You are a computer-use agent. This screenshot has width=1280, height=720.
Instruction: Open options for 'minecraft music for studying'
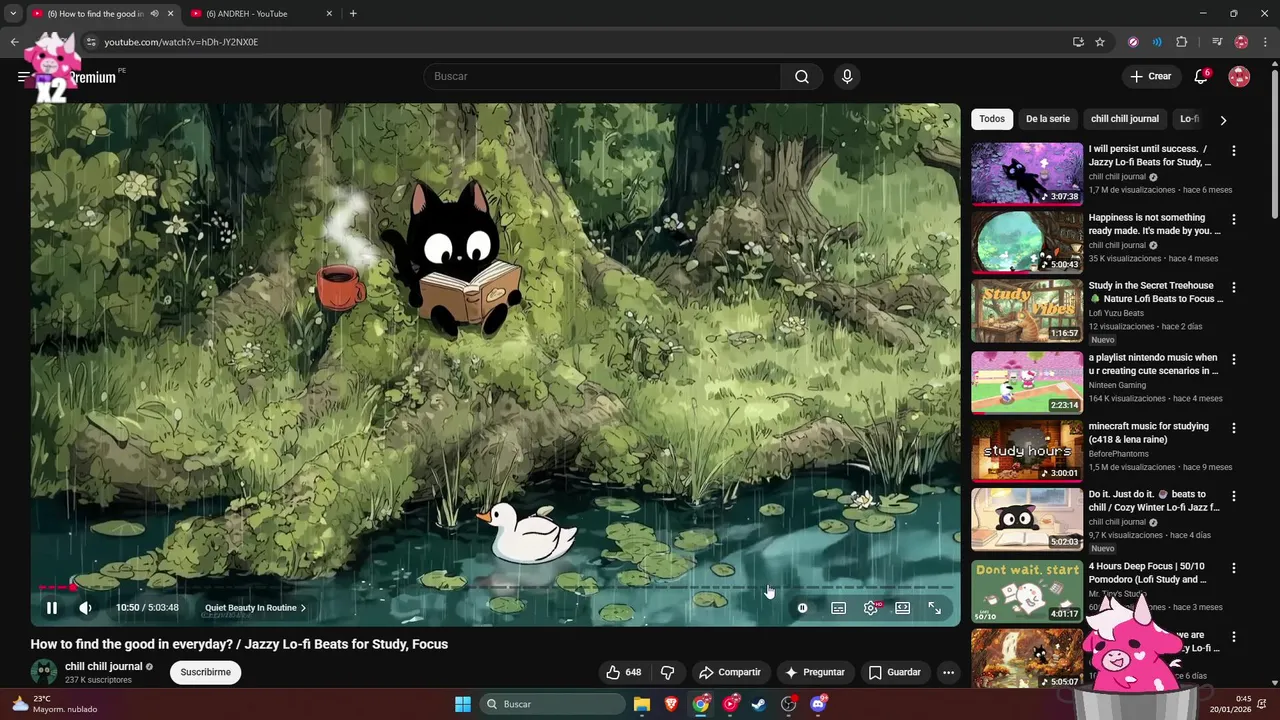[1233, 428]
